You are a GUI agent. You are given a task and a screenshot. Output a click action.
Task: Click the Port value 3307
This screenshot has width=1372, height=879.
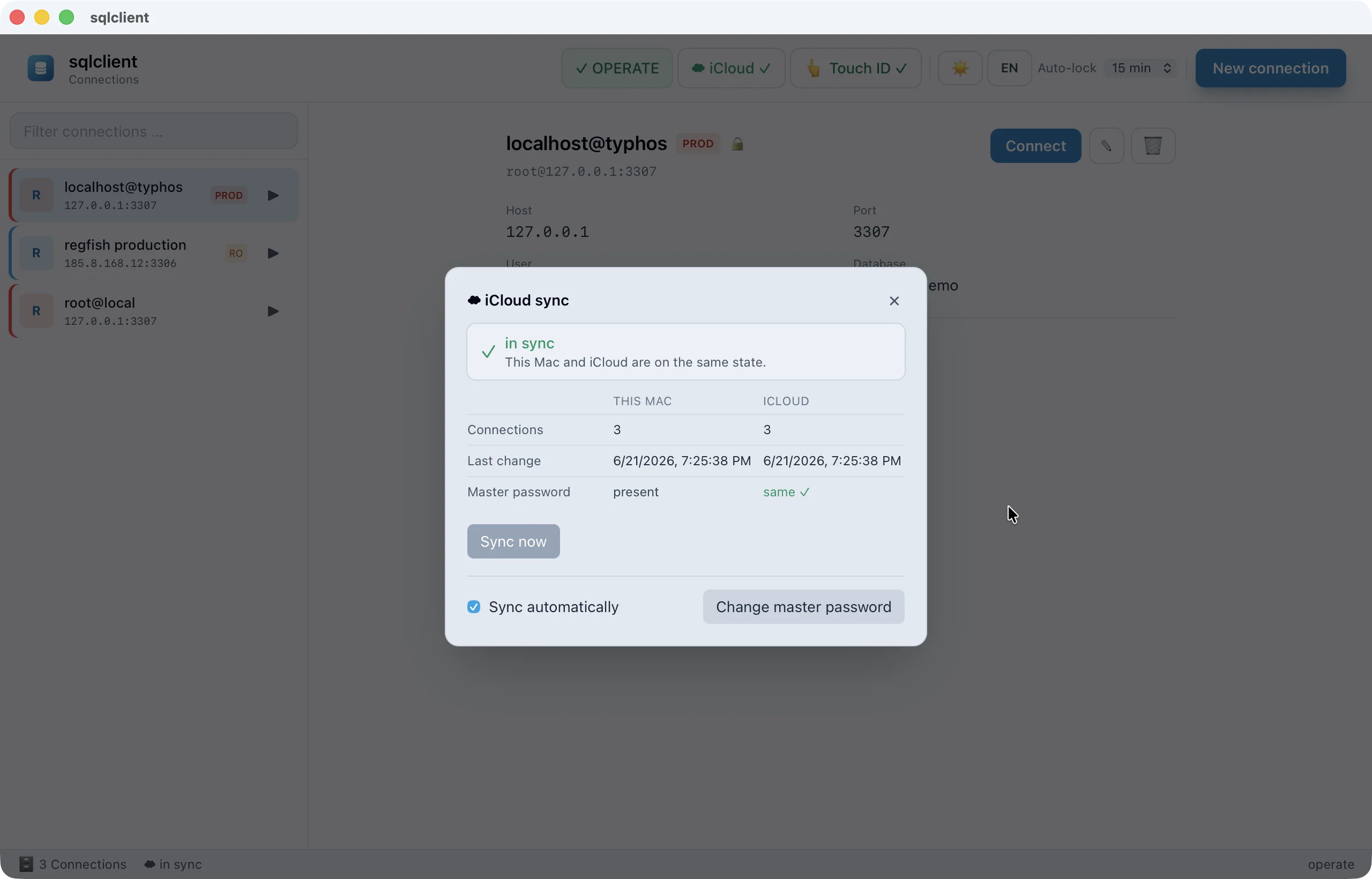[x=871, y=232]
